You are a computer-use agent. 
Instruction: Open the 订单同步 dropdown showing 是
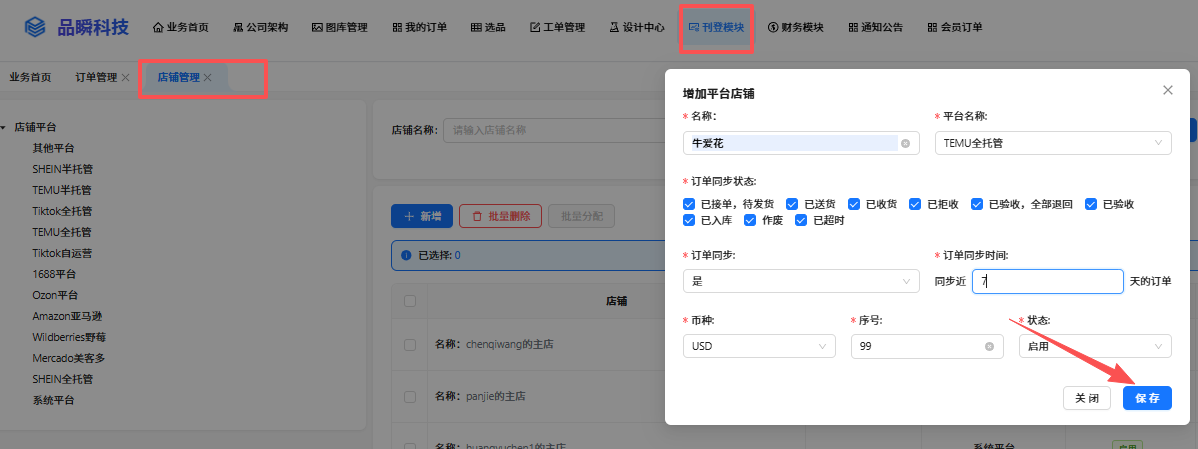tap(801, 281)
